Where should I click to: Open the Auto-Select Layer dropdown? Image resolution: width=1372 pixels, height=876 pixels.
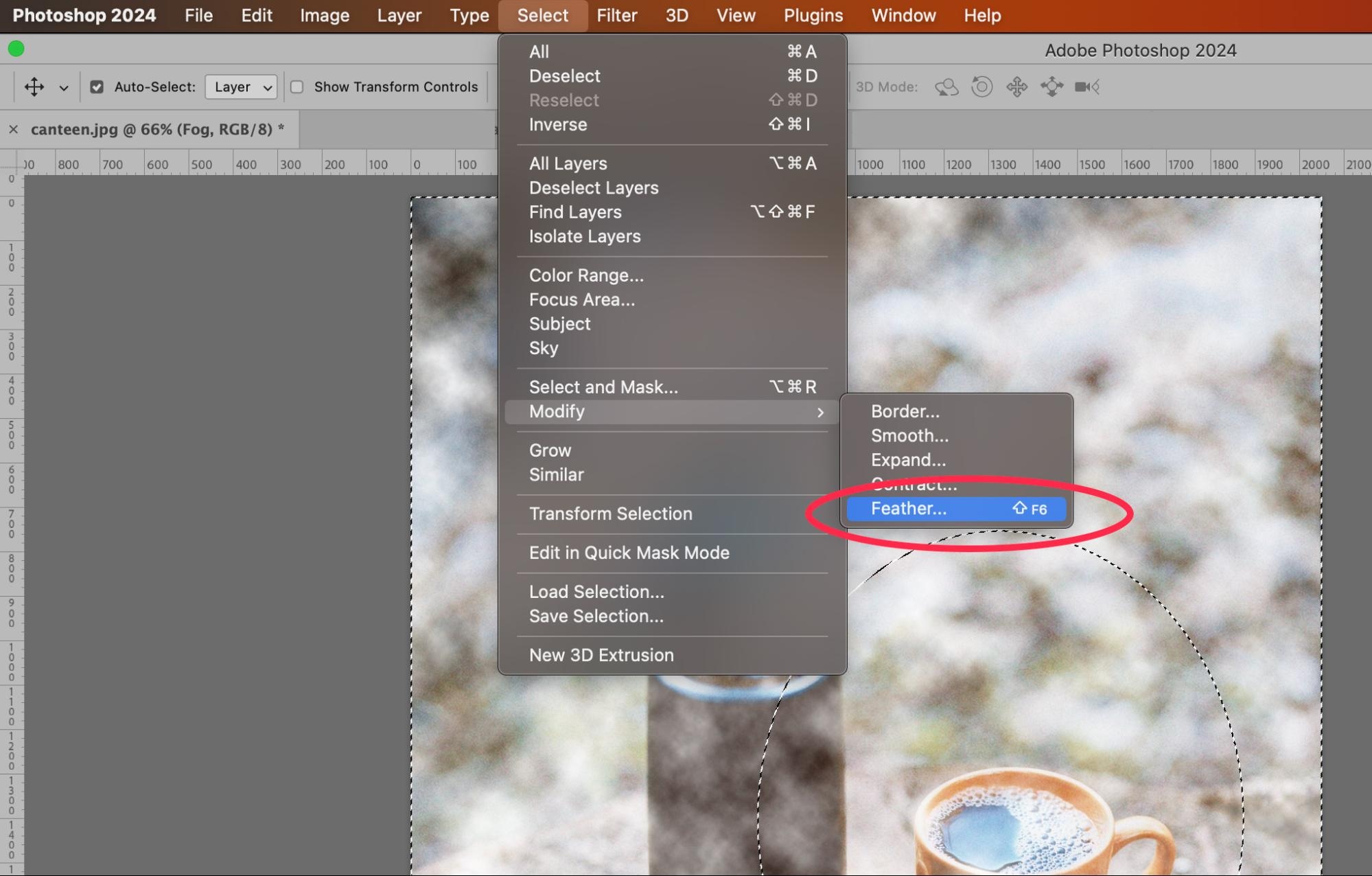[241, 87]
